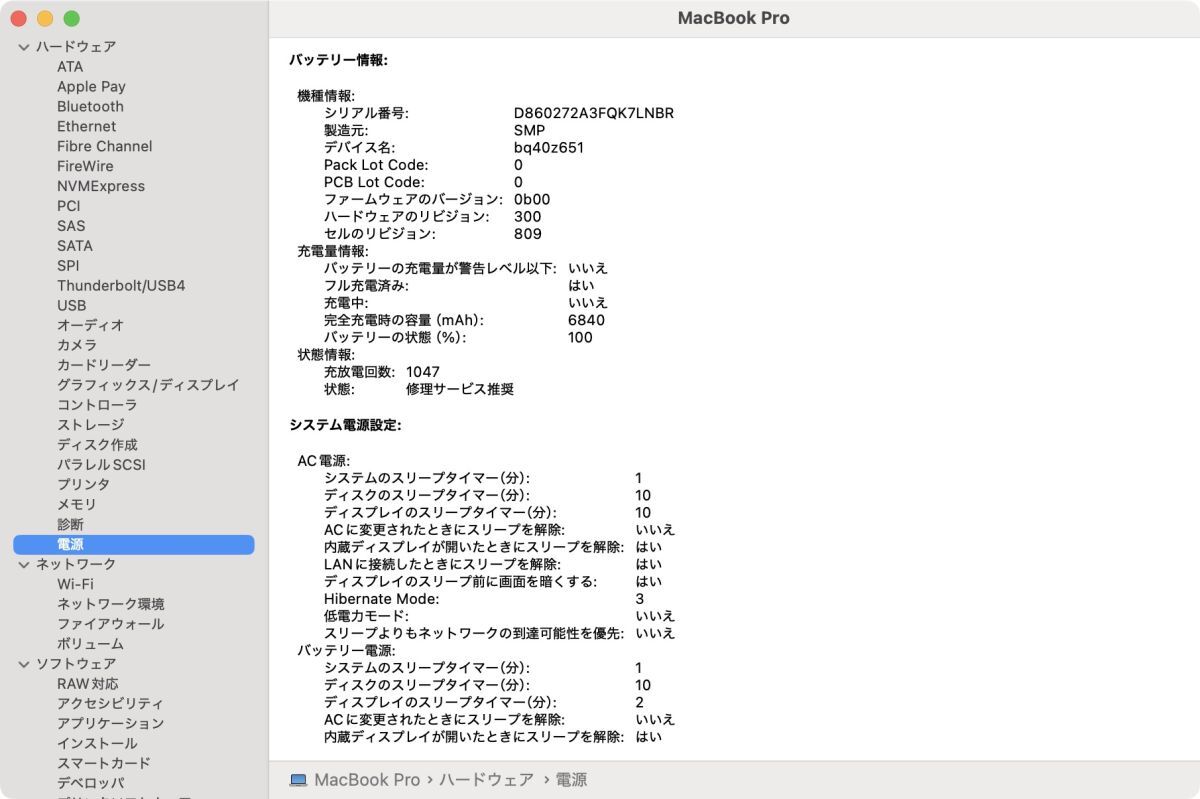1200x799 pixels.
Task: Click the hardware revision value 300
Action: coord(527,217)
